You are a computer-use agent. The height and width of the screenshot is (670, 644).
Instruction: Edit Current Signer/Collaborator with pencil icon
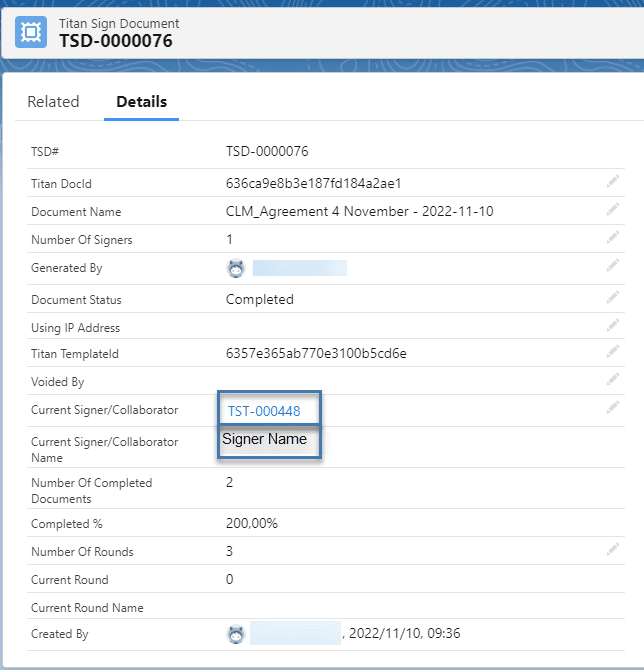pos(612,408)
